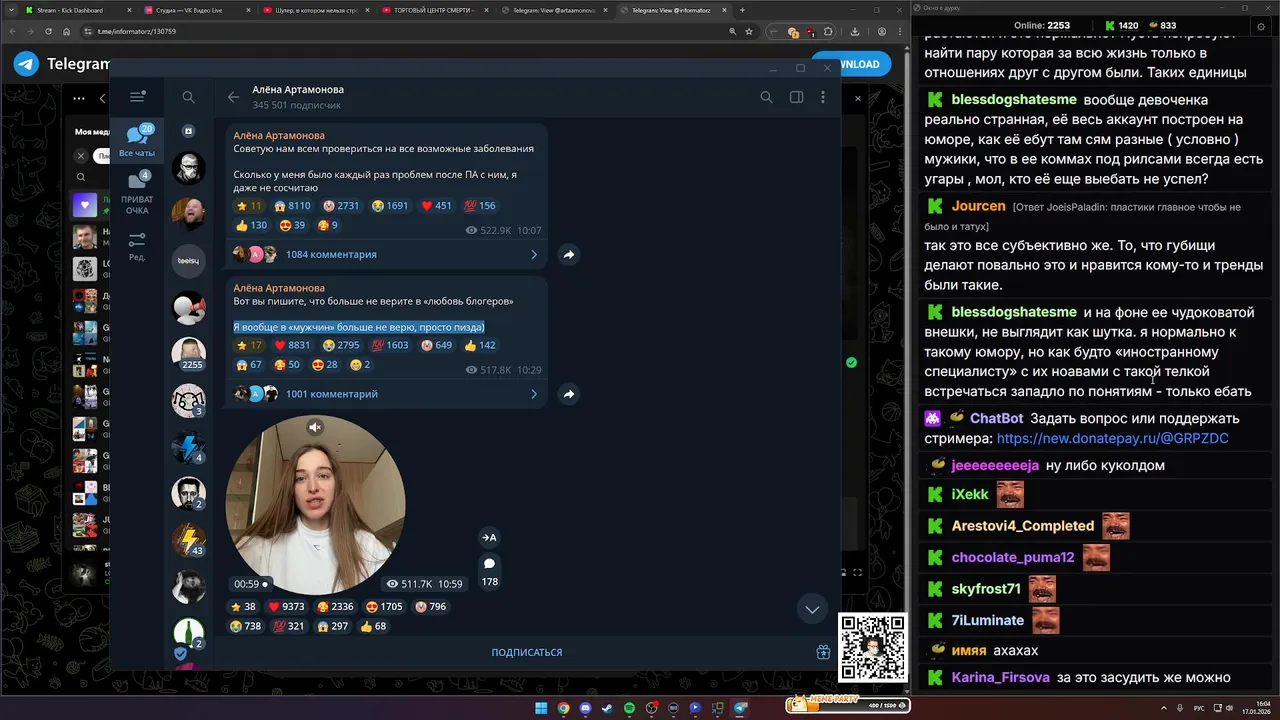1280x720 pixels.
Task: Open the Telegram hamburger menu
Action: click(x=137, y=97)
